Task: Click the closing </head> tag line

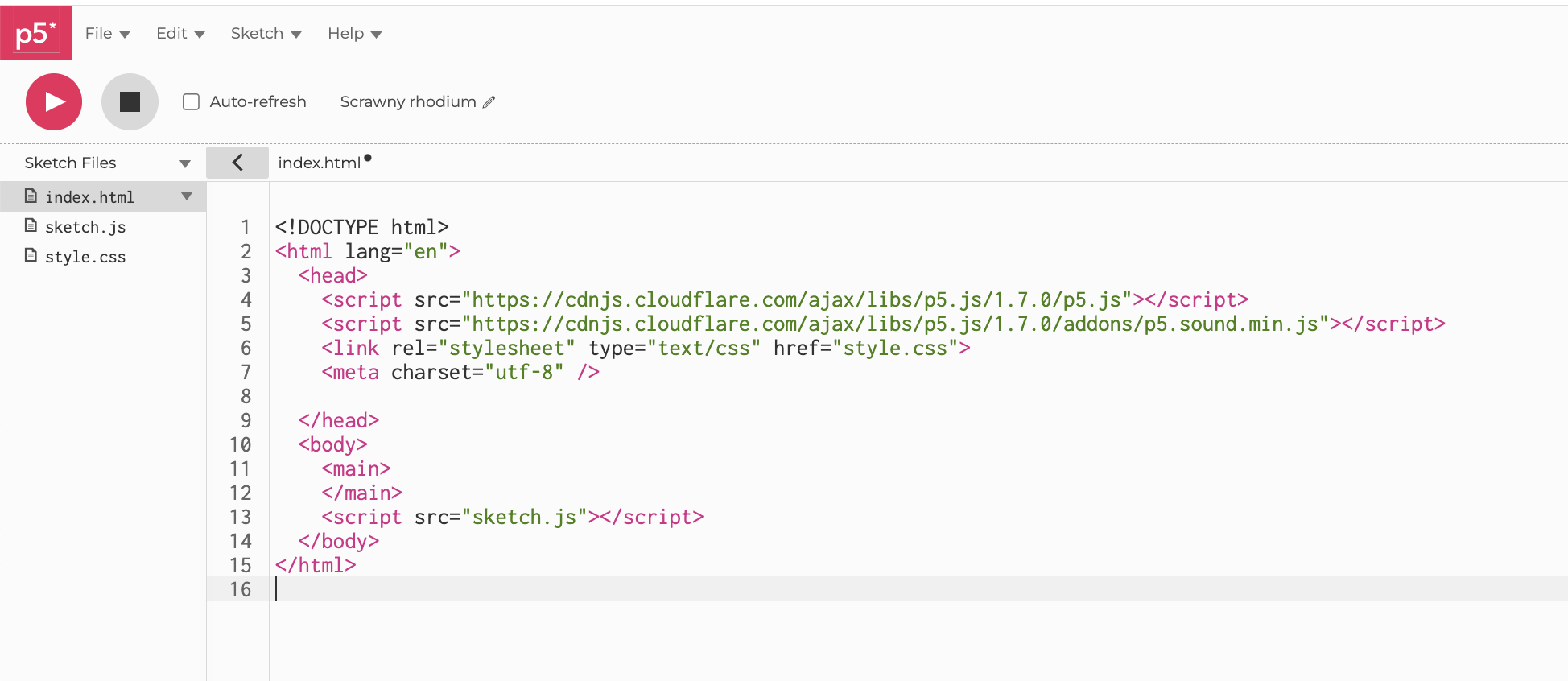Action: coord(338,420)
